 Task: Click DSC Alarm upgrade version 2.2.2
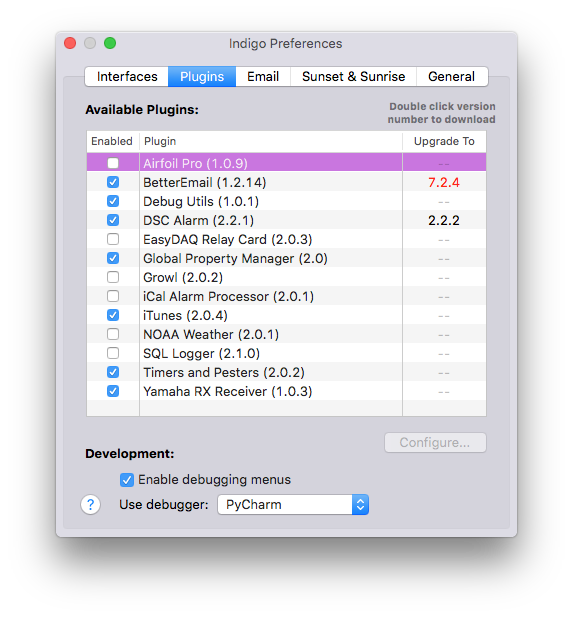pyautogui.click(x=444, y=220)
